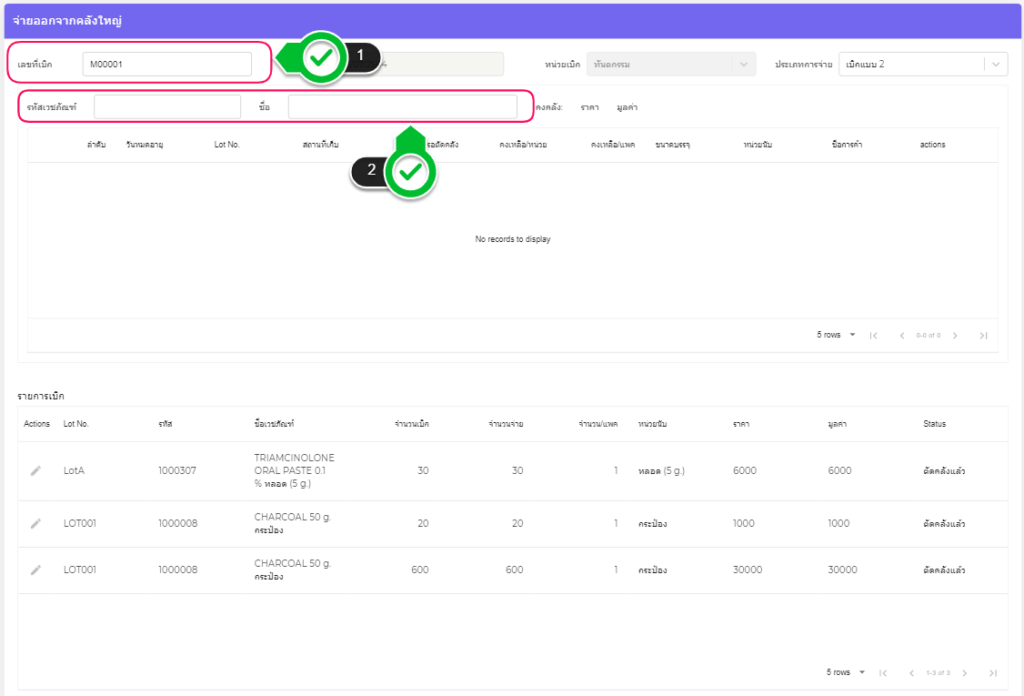This screenshot has height=696, width=1024.
Task: Click the ชื่อเวชภัณฑ์ column header in lower table
Action: 274,424
